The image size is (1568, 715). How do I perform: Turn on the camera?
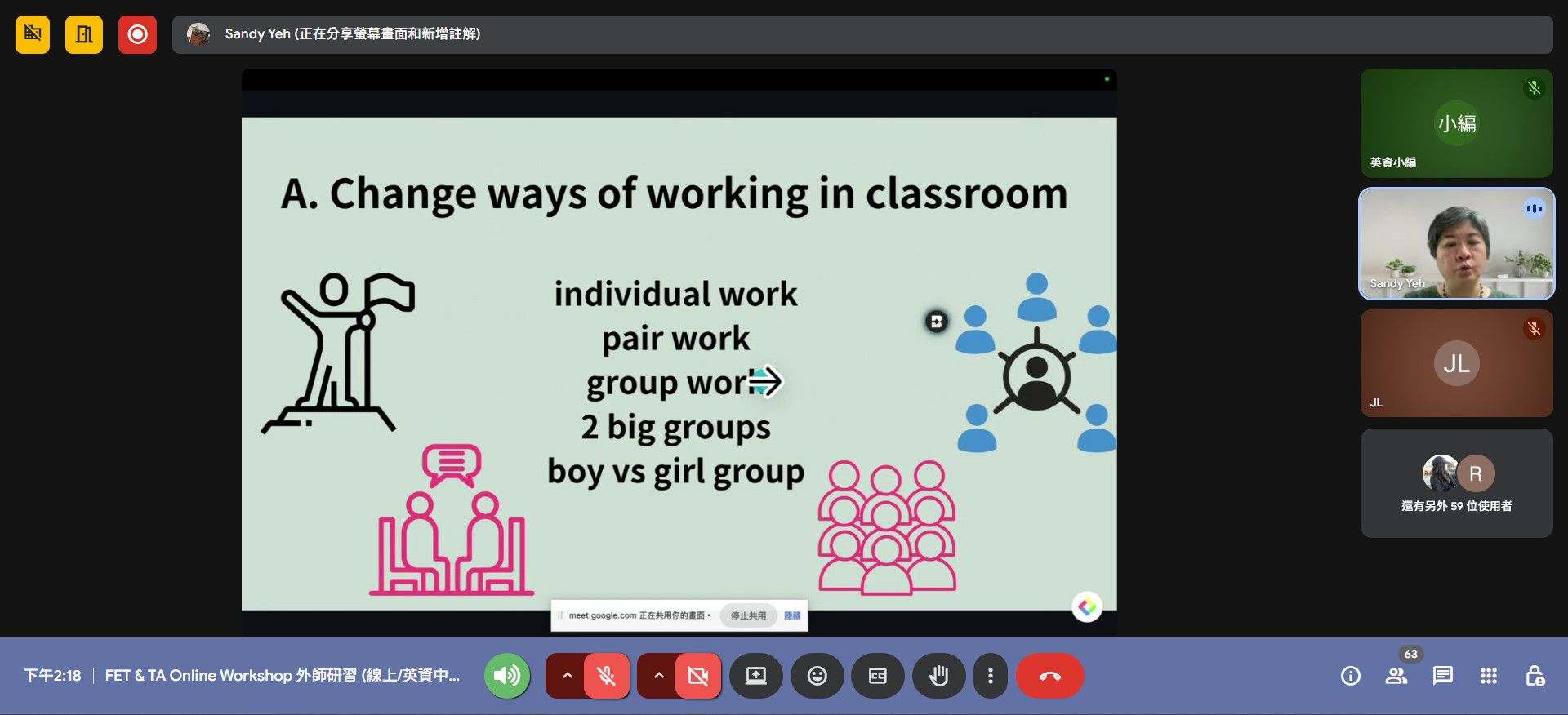pyautogui.click(x=697, y=676)
